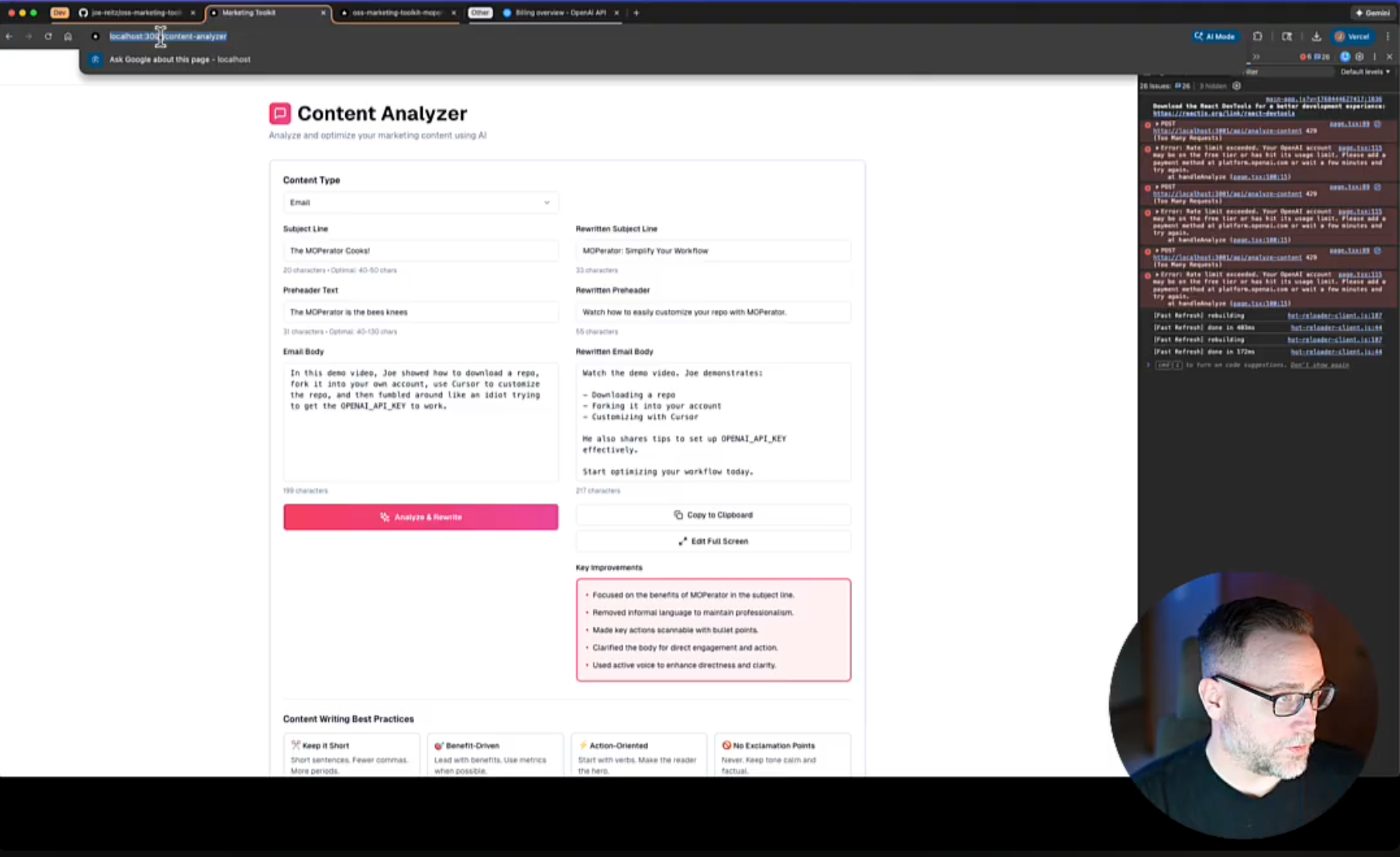The height and width of the screenshot is (857, 1400).
Task: Open the Vercel profile button
Action: 1353,36
